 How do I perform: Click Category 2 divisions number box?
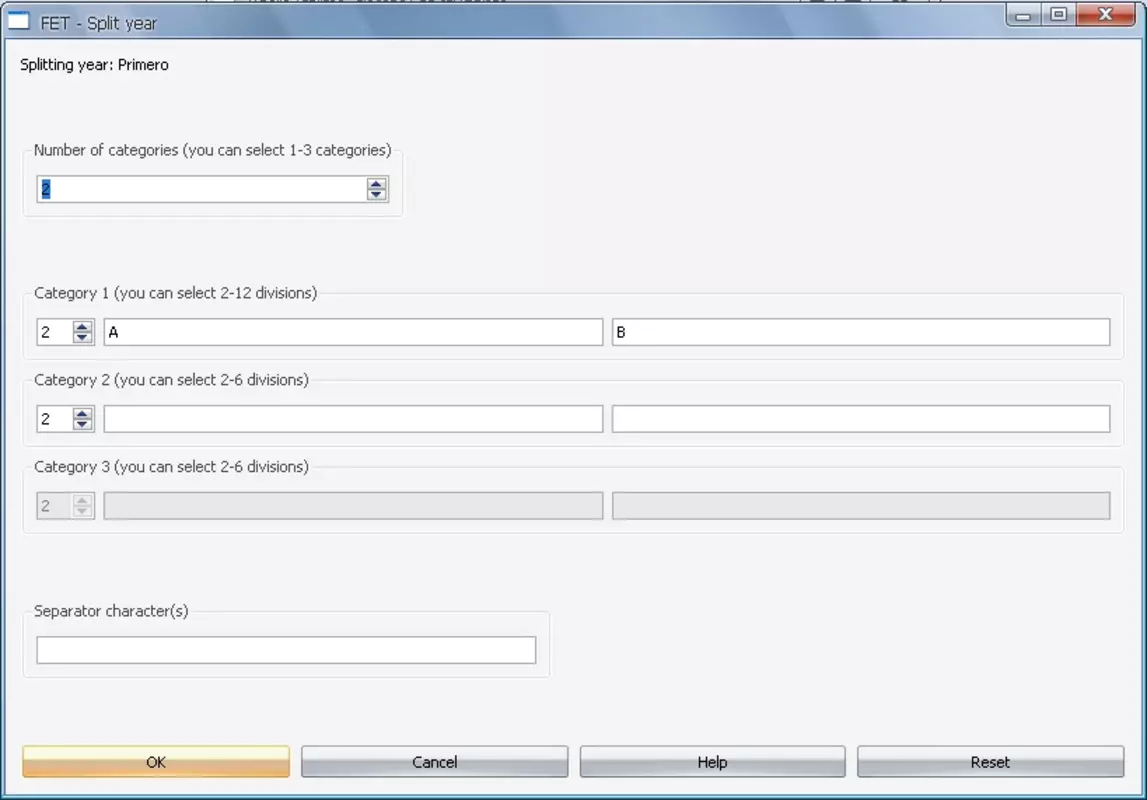pos(55,419)
